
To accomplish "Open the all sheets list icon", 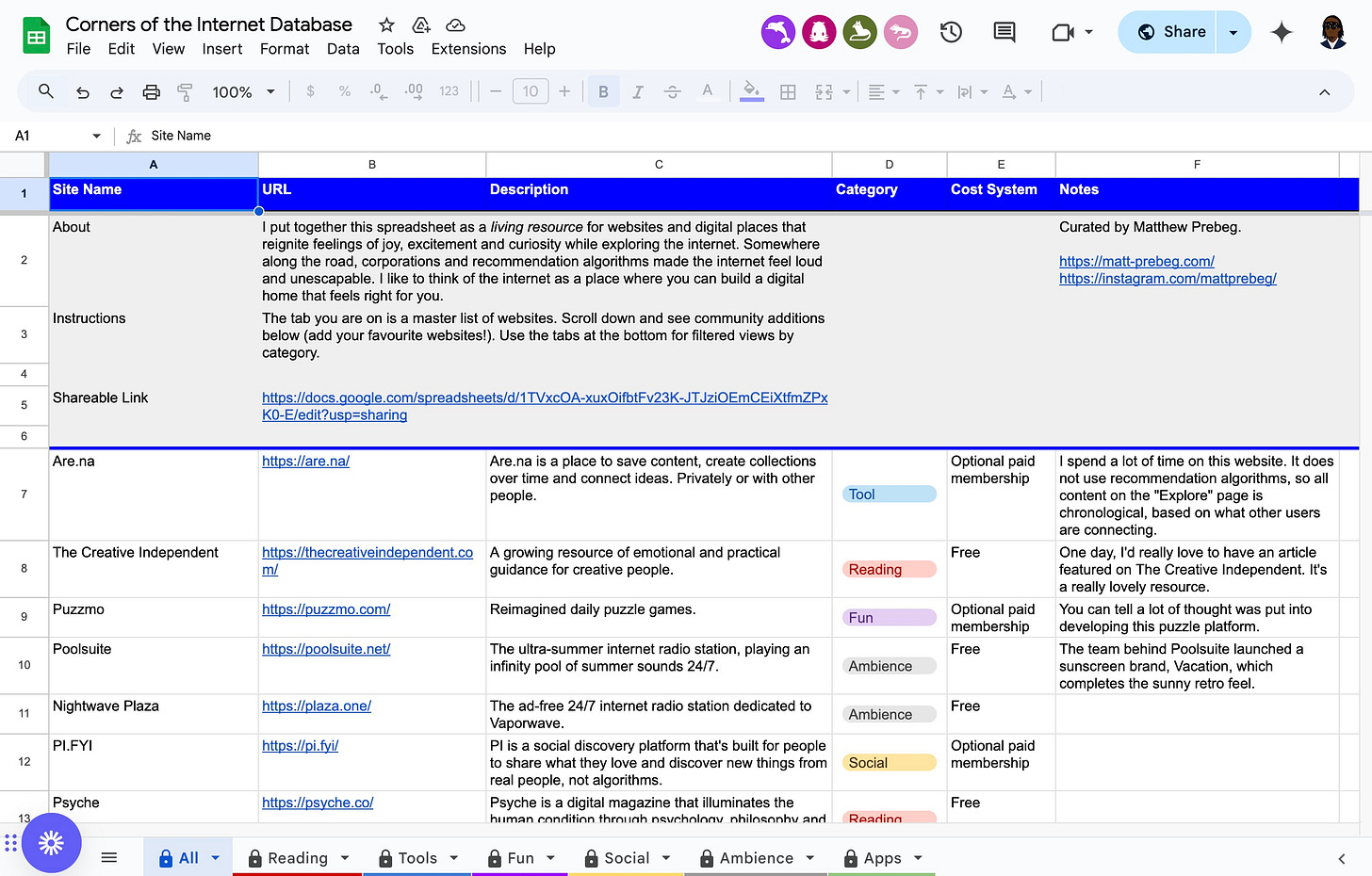I will coord(109,857).
